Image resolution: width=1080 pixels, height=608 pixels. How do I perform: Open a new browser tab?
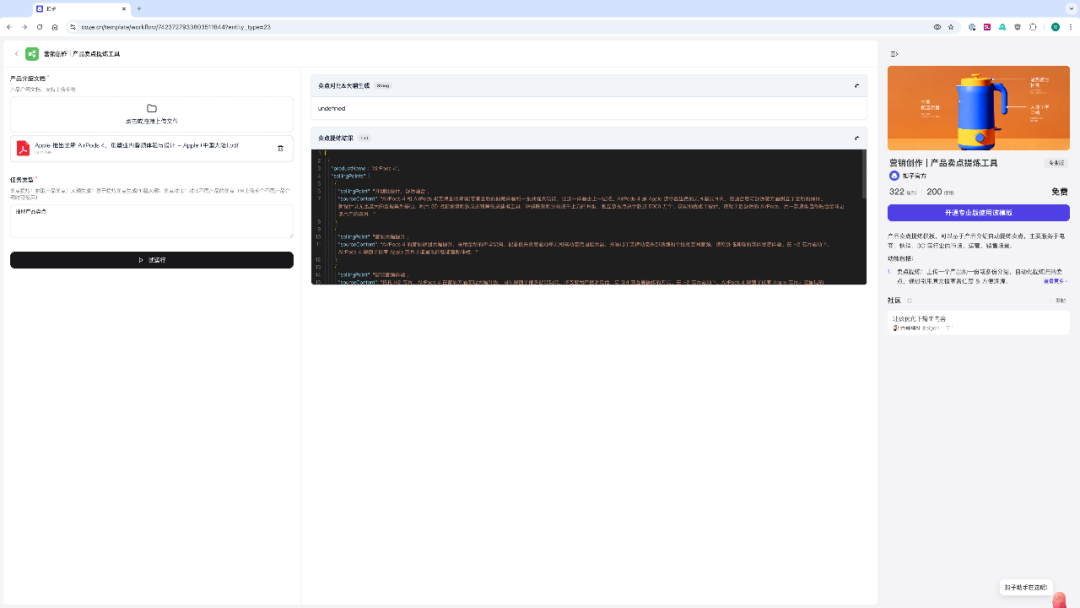coord(139,9)
